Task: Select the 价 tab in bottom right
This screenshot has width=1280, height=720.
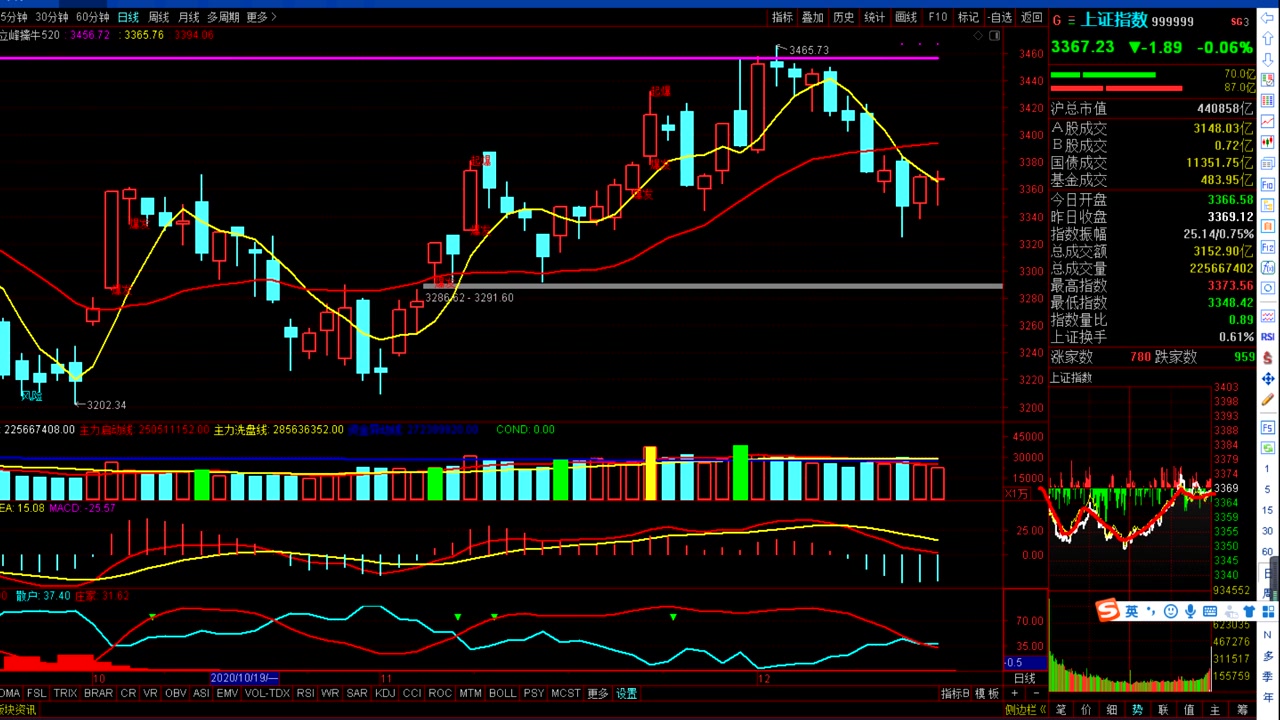Action: point(1087,710)
